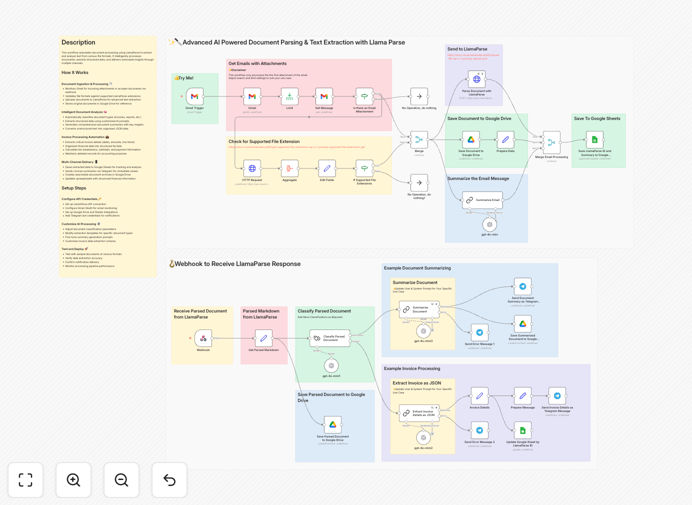Click the Extract Invoice as JSON note title
Image resolution: width=692 pixels, height=505 pixels.
click(417, 383)
